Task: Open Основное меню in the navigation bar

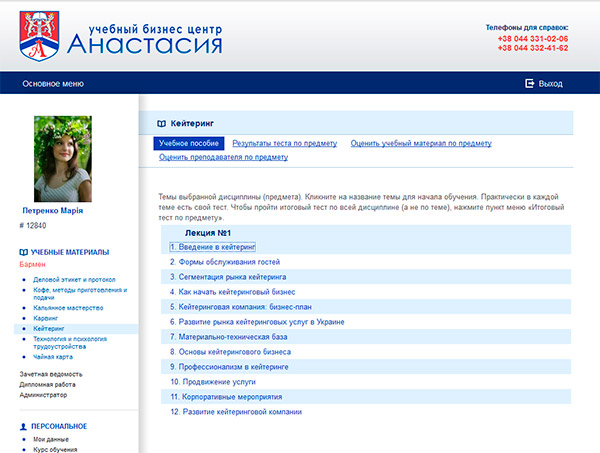Action: click(54, 84)
